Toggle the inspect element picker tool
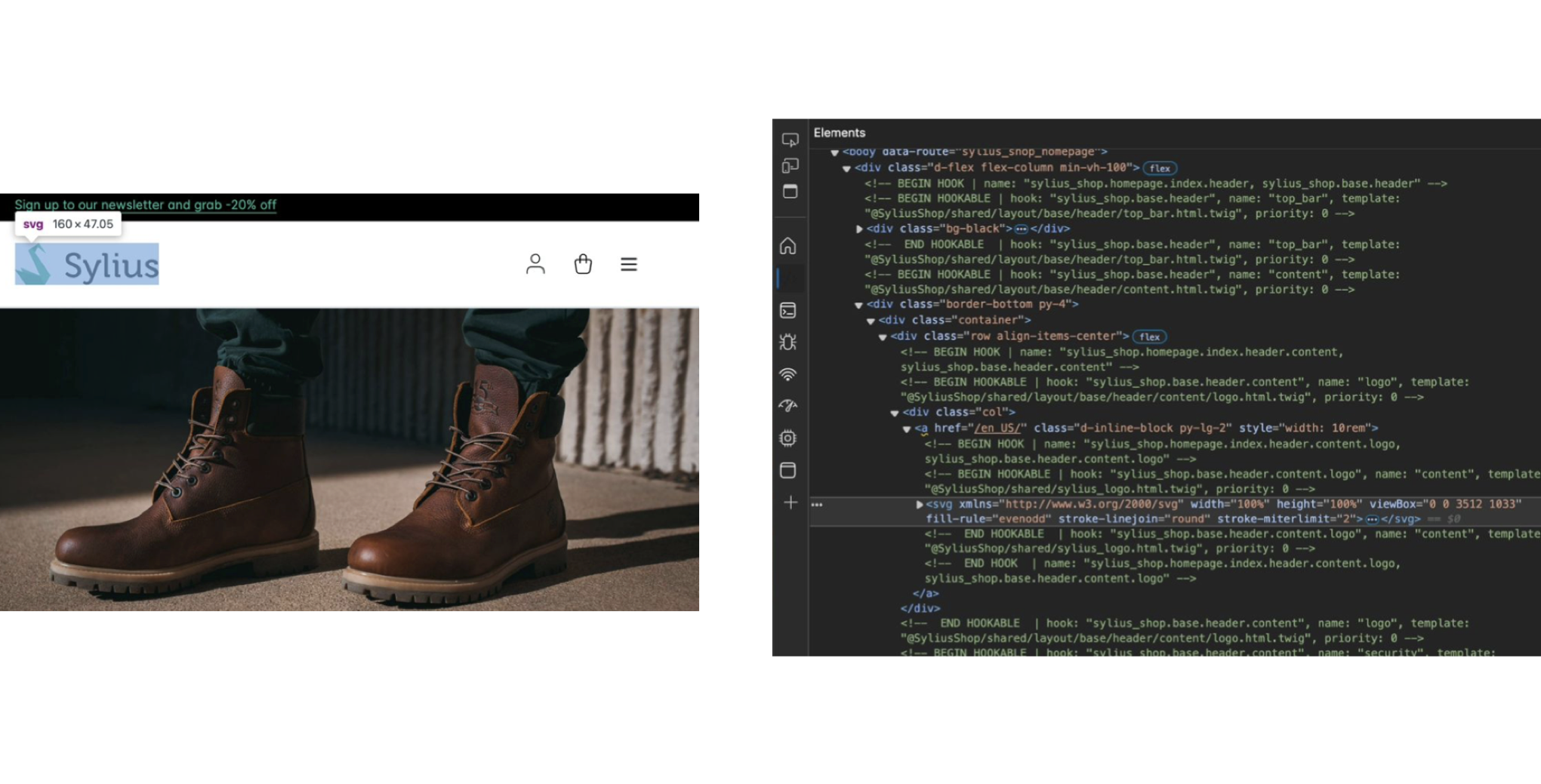Image resolution: width=1541 pixels, height=784 pixels. (790, 140)
